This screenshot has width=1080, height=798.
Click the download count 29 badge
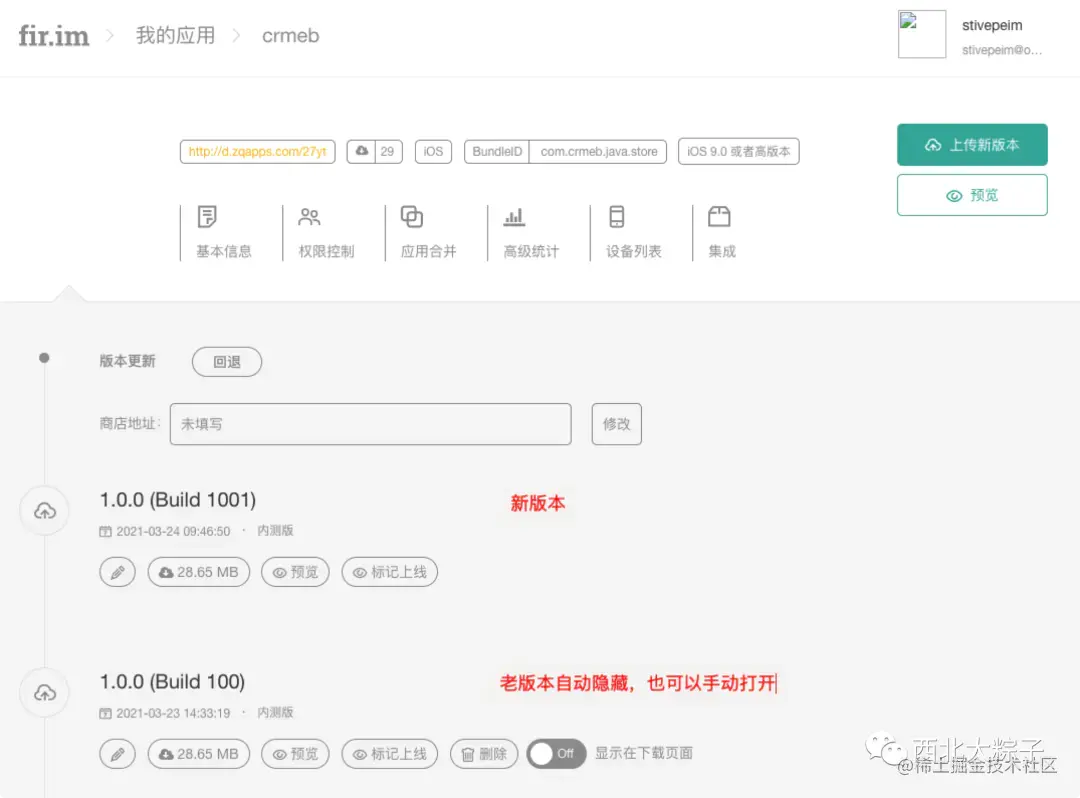(x=375, y=151)
